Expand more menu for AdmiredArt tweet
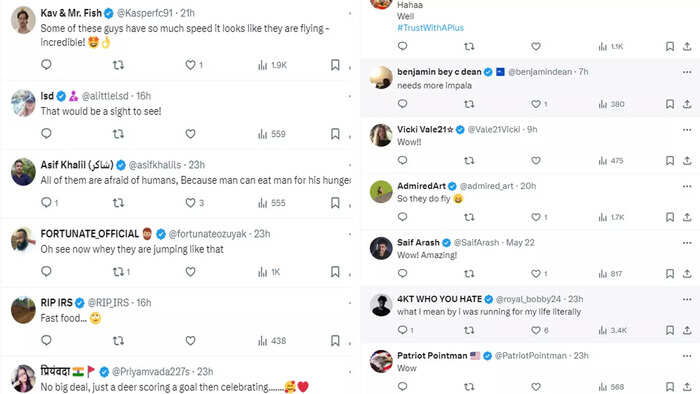700x394 pixels. tap(687, 186)
